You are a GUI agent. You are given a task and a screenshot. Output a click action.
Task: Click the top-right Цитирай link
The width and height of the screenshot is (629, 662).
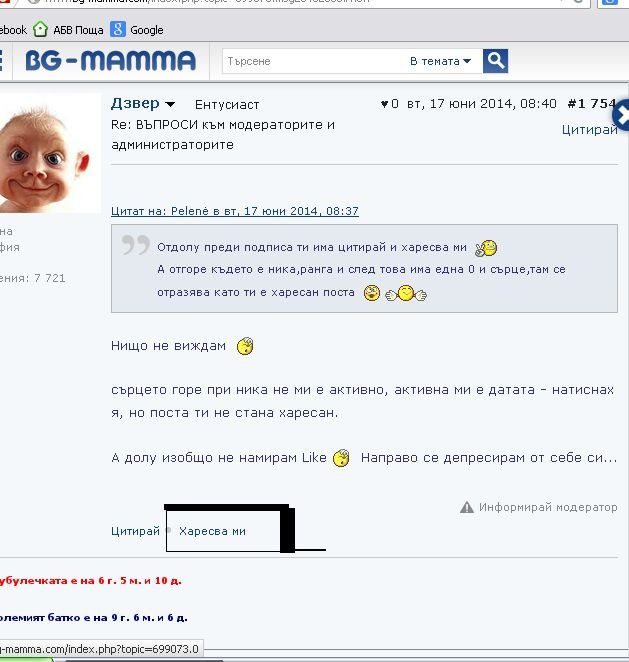(x=589, y=130)
